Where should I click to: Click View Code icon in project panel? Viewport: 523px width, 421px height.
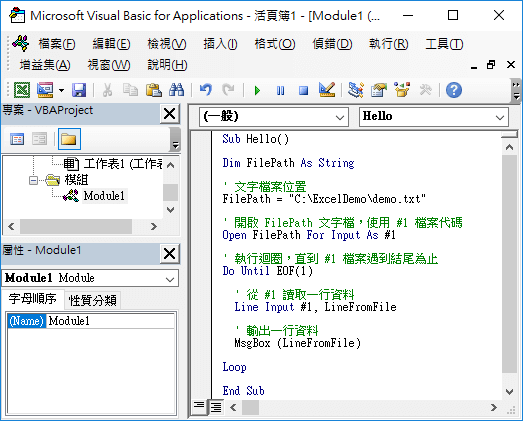[17, 139]
